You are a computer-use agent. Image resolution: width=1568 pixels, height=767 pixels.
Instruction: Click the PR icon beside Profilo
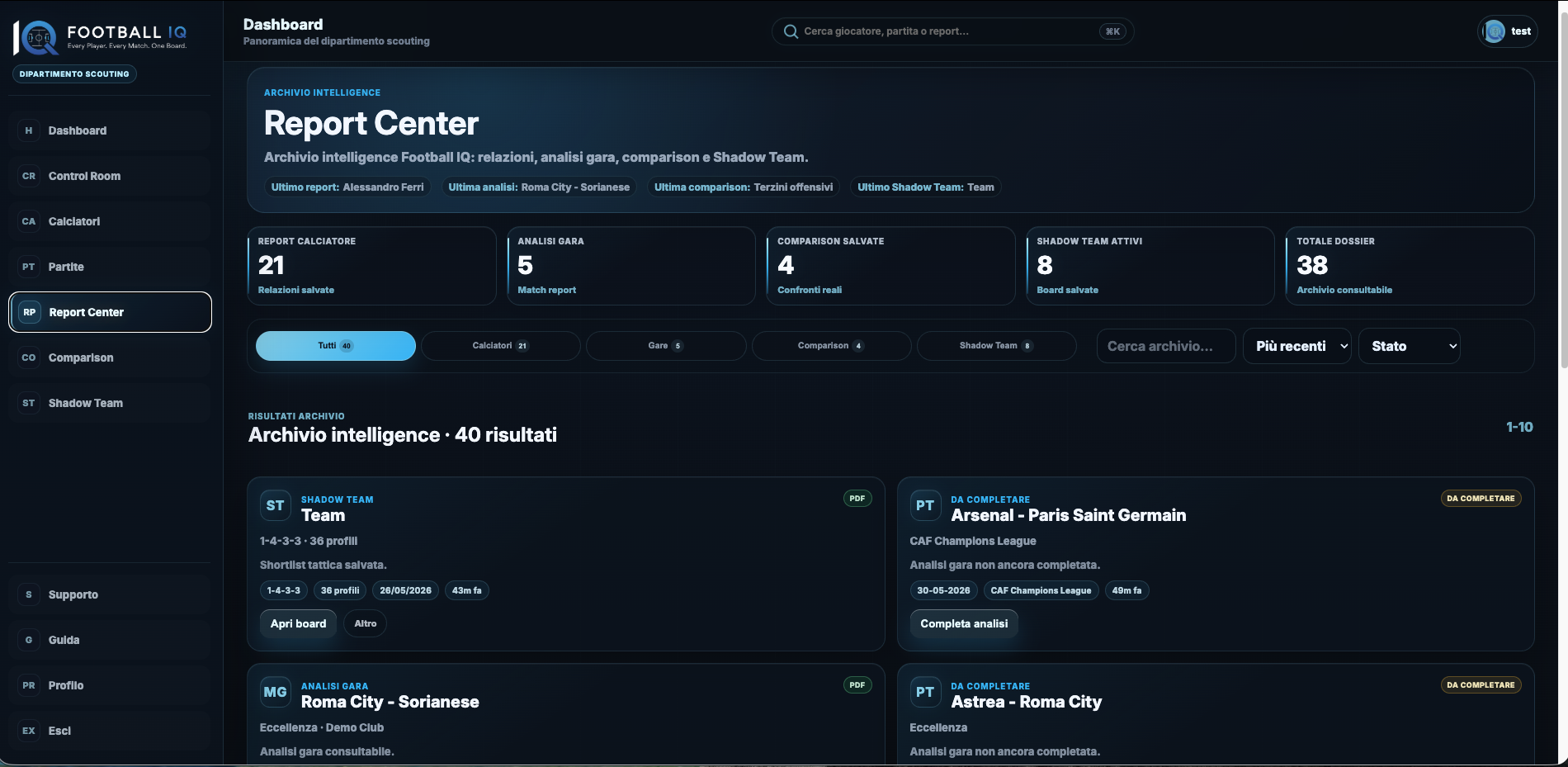29,685
